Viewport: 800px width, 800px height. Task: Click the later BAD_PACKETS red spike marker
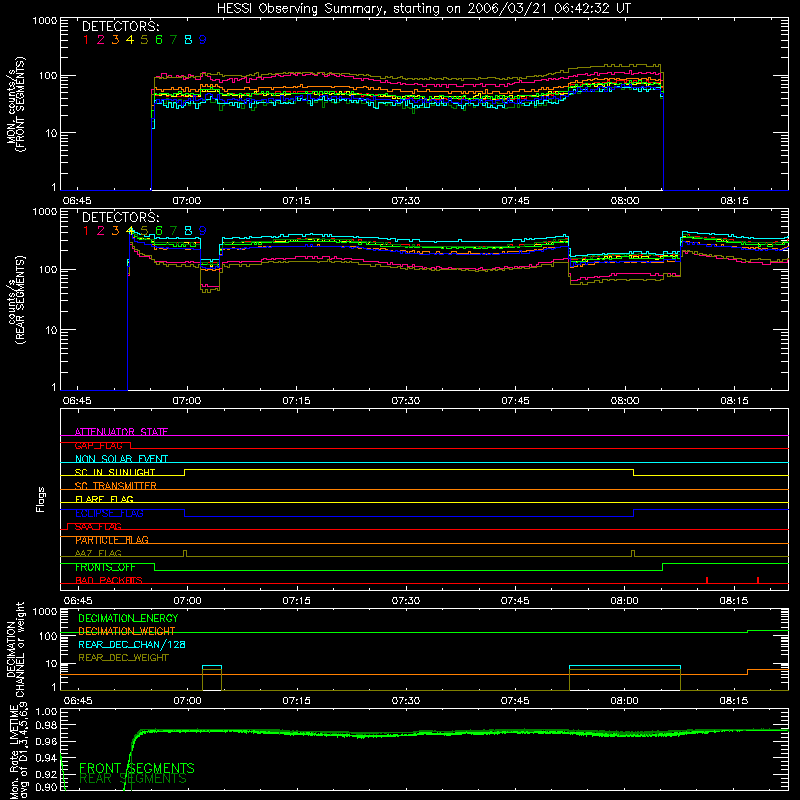click(758, 580)
